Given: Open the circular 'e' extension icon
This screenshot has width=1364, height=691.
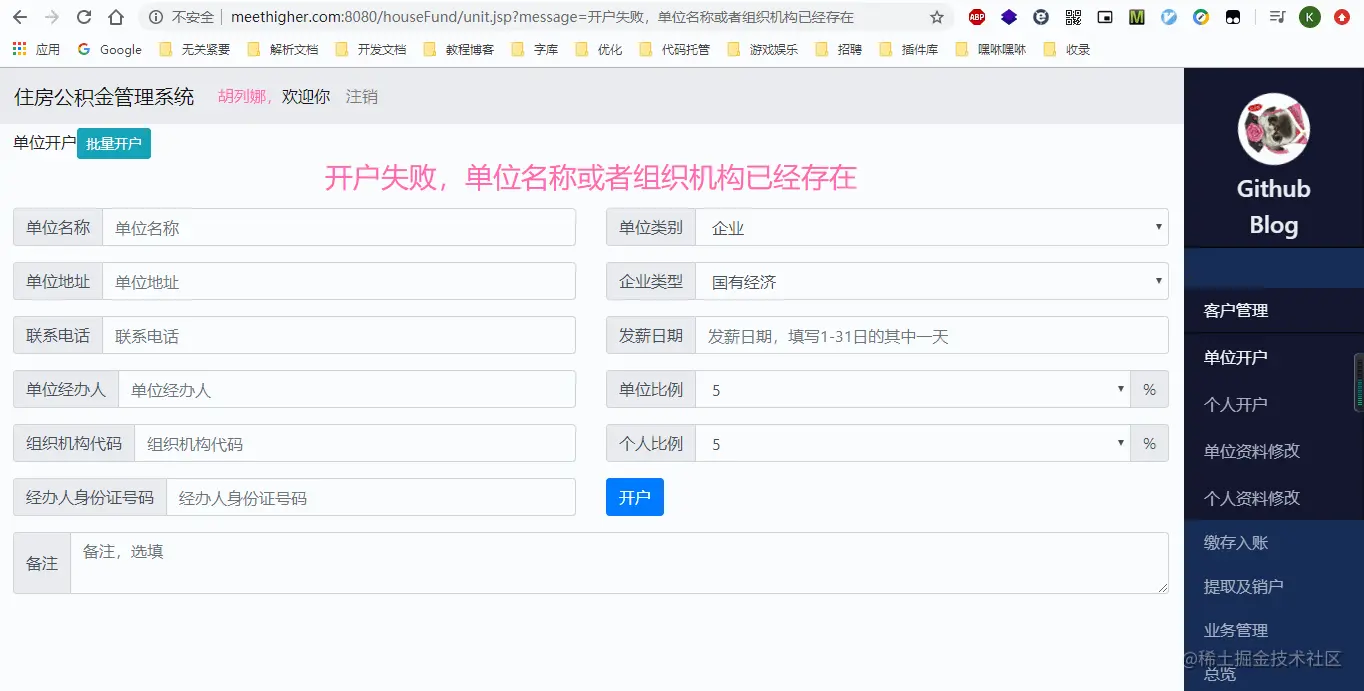Looking at the screenshot, I should point(1041,17).
